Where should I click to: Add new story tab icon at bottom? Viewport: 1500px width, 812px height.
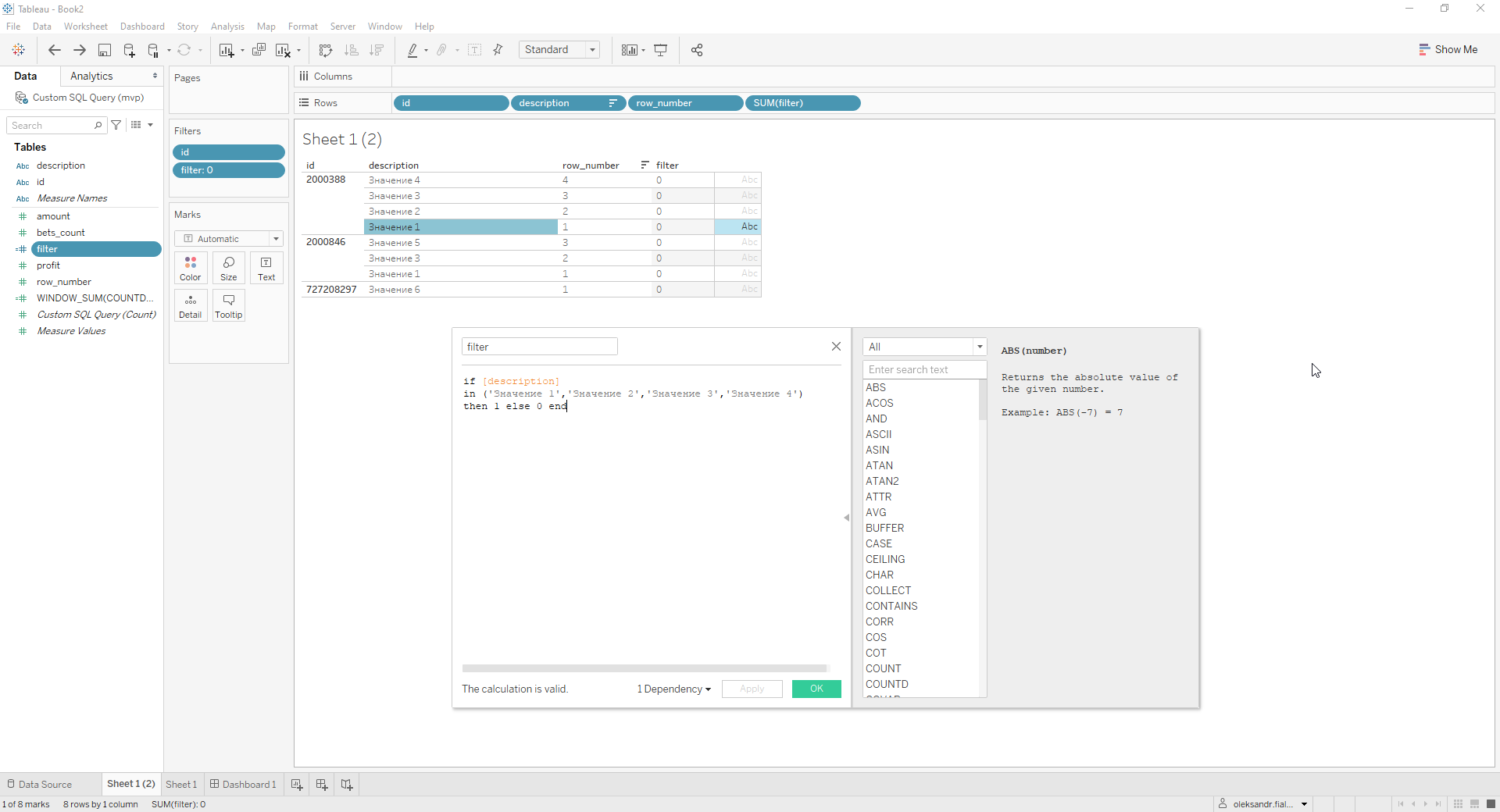[347, 785]
